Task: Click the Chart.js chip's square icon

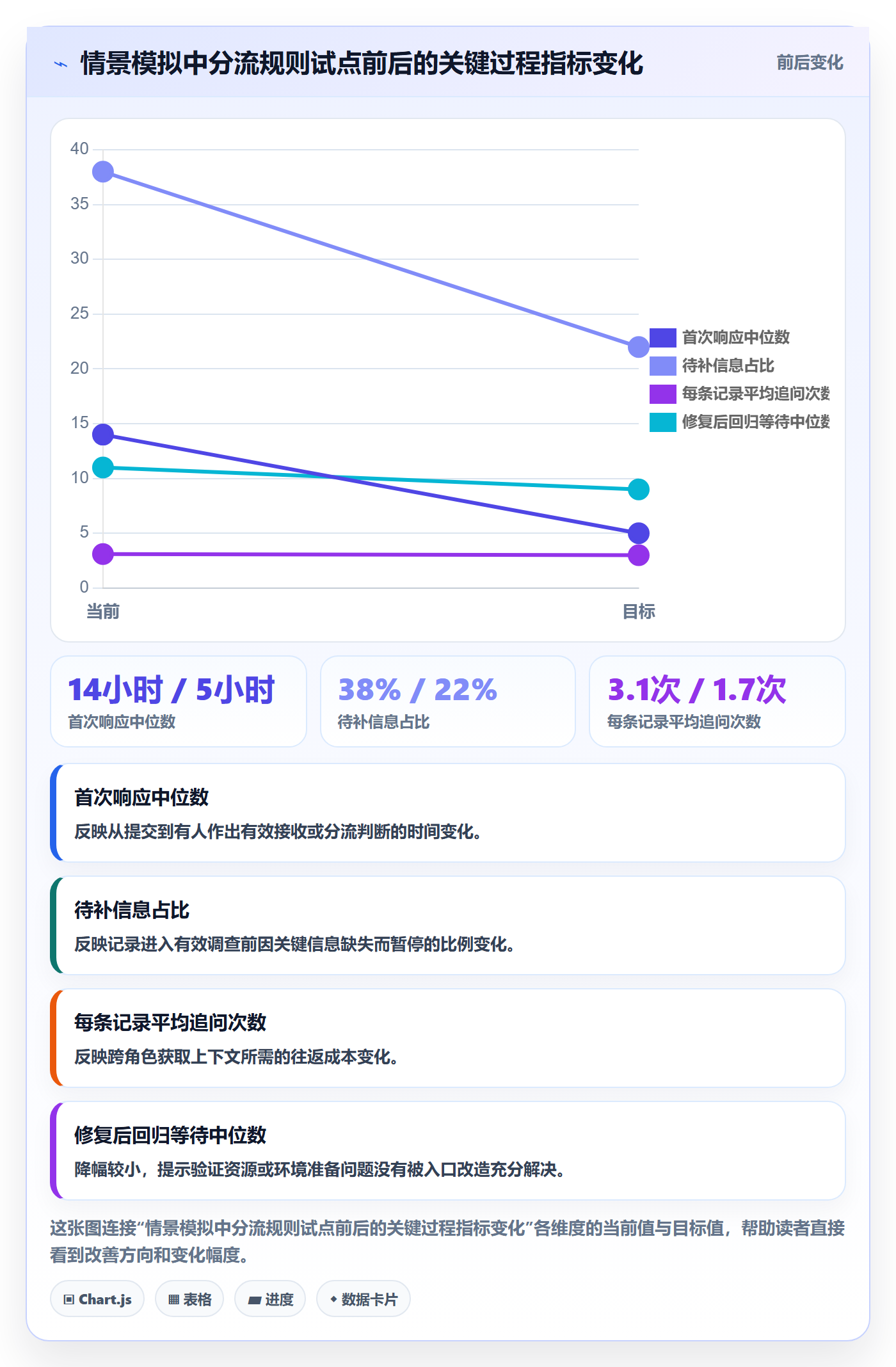Action: click(x=69, y=1300)
